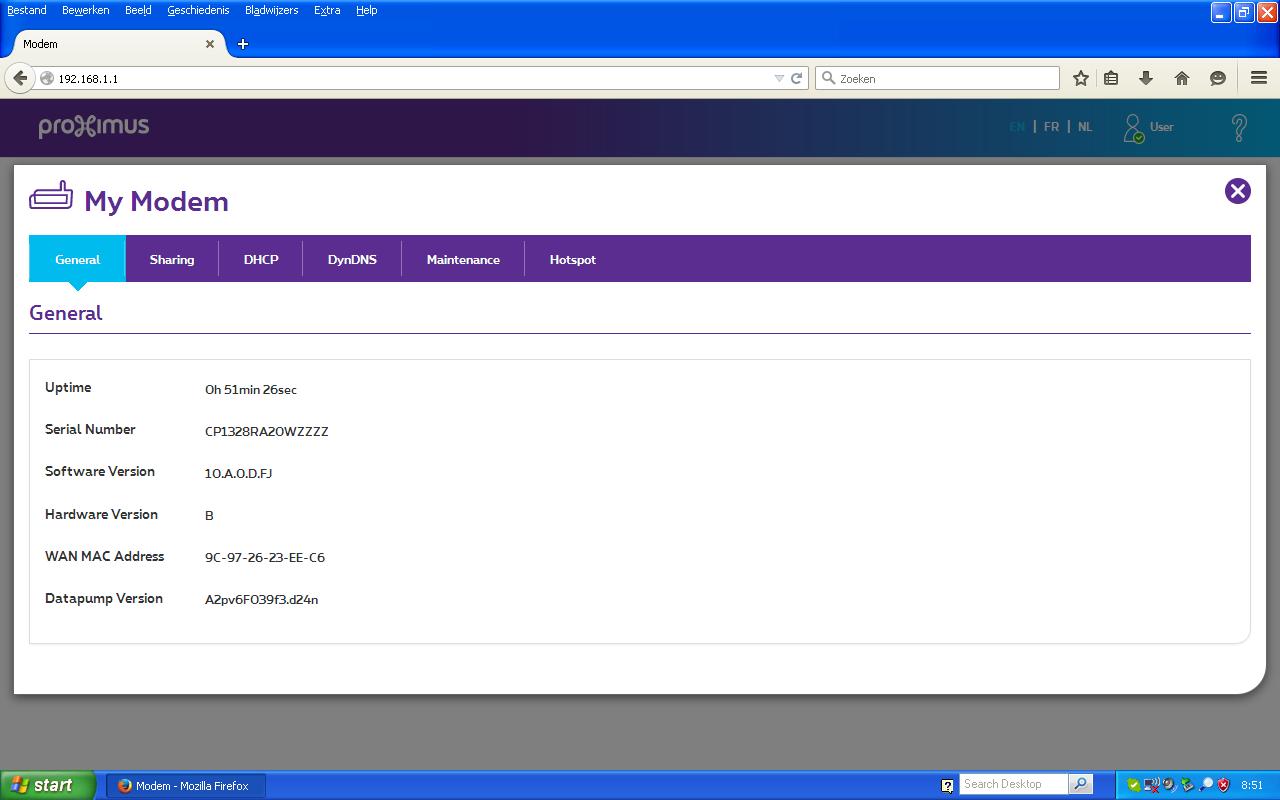The width and height of the screenshot is (1280, 800).
Task: Switch to the Sharing tab
Action: pos(172,259)
